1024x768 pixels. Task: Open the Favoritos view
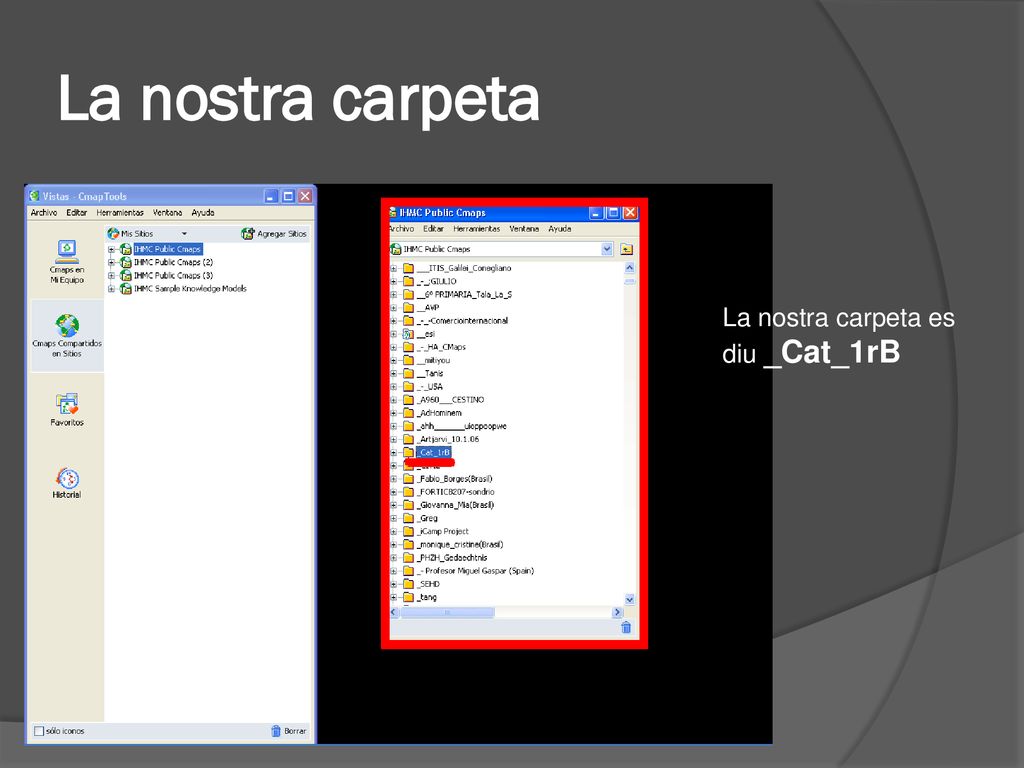67,409
